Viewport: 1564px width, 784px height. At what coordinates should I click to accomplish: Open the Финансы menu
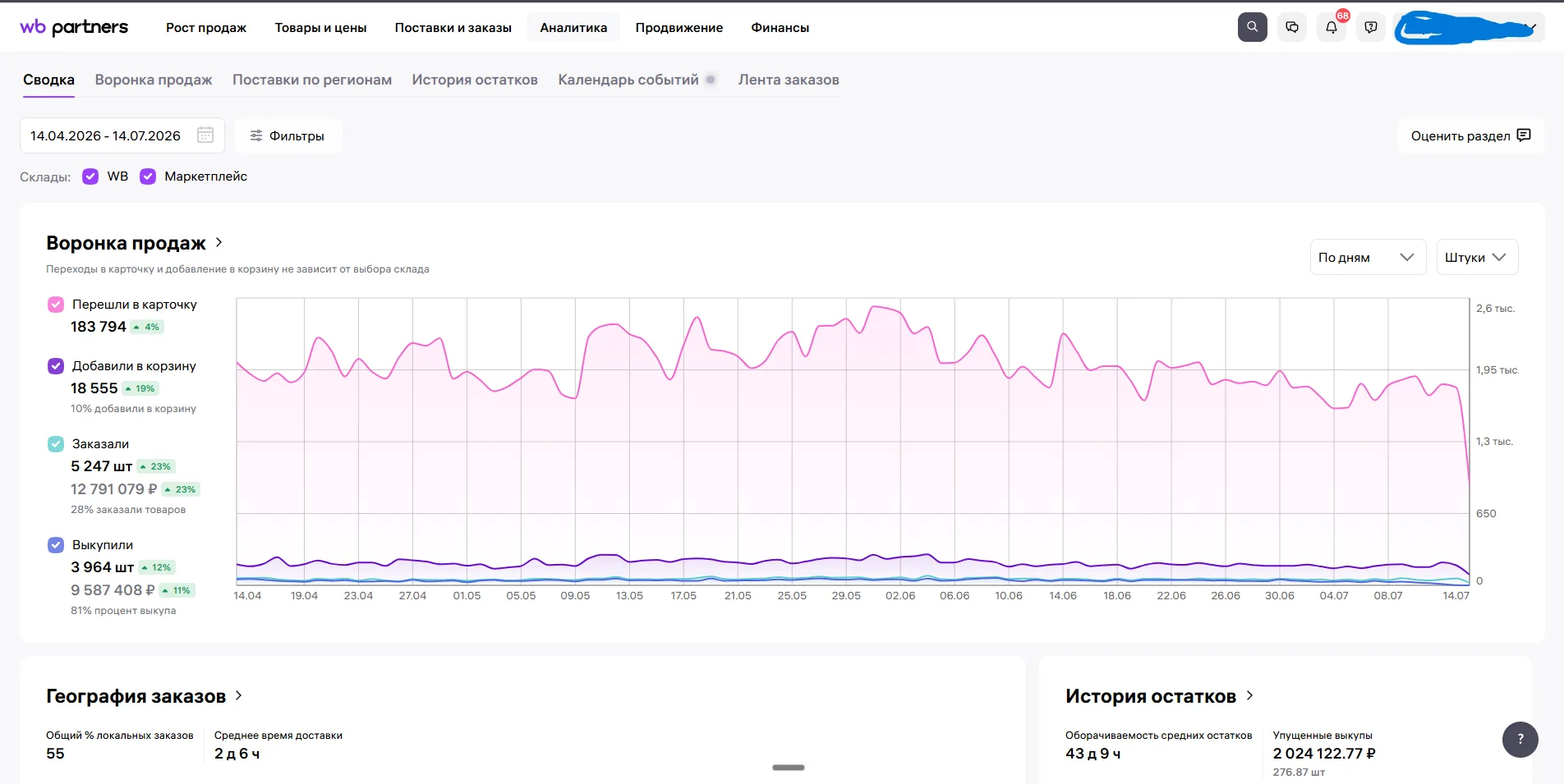pyautogui.click(x=780, y=28)
